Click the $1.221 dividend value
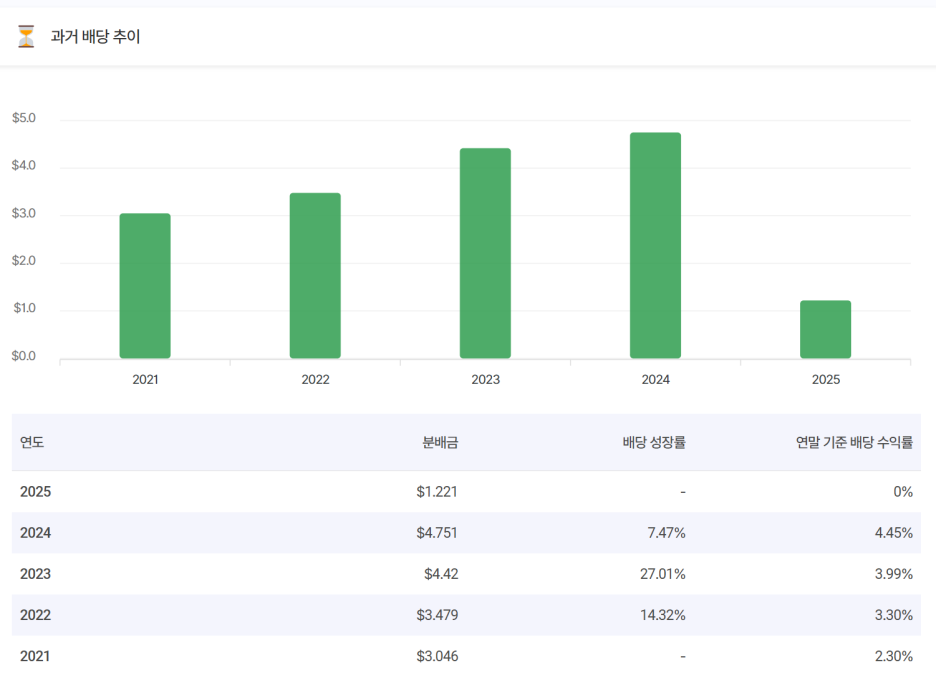The image size is (936, 673). (x=437, y=491)
